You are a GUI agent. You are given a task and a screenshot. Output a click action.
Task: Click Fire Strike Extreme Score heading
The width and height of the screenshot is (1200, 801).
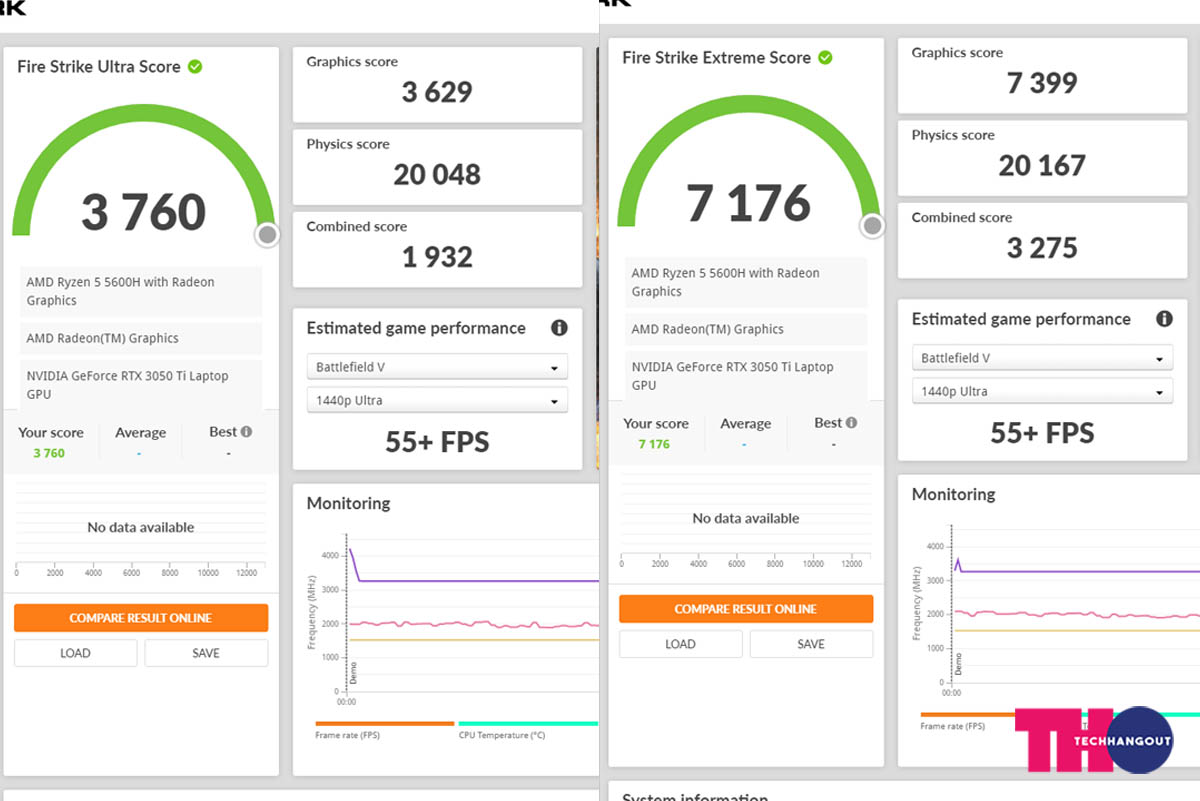pyautogui.click(x=716, y=58)
